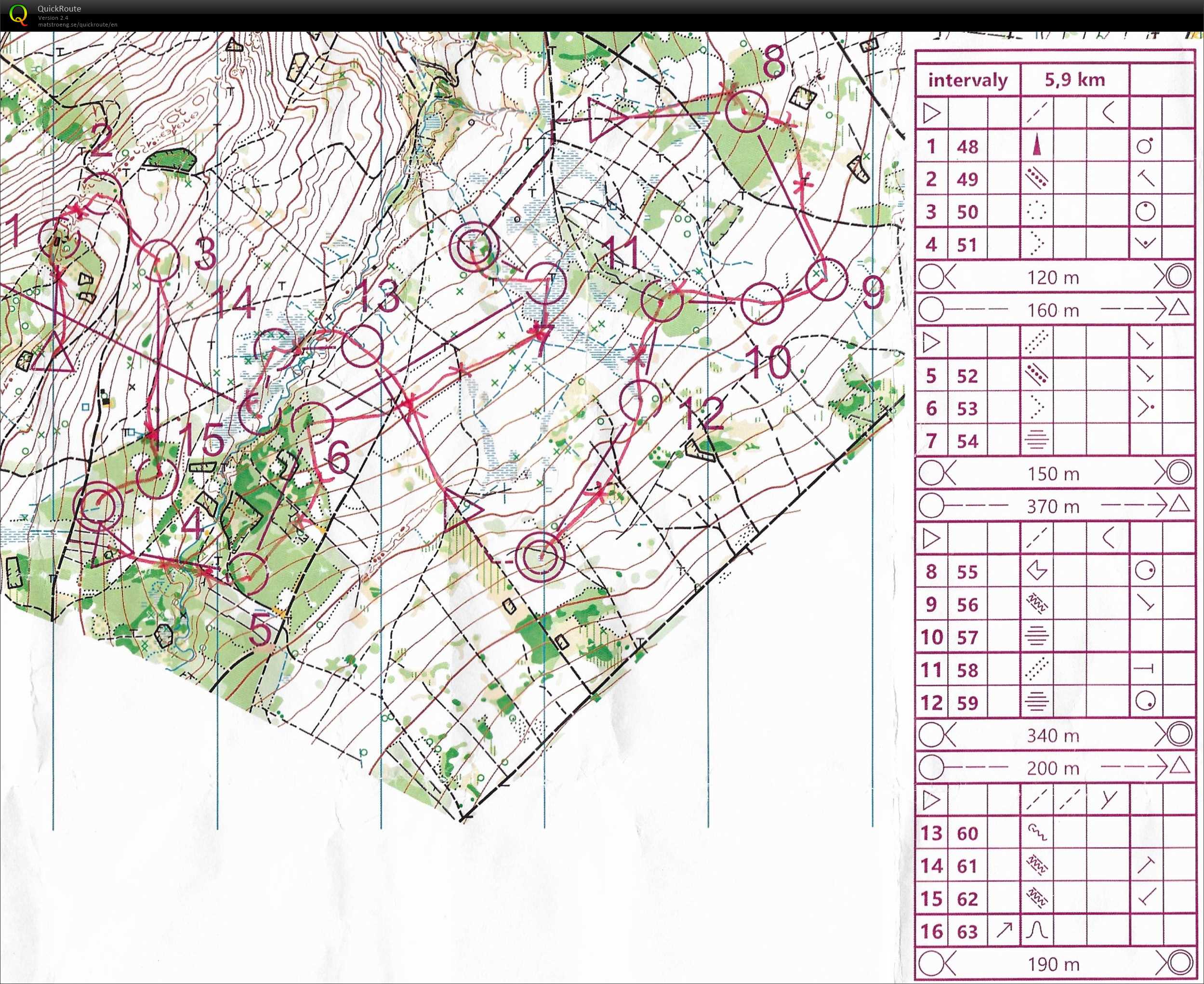1204x984 pixels.
Task: Click control code 60 in description table
Action: (x=968, y=834)
